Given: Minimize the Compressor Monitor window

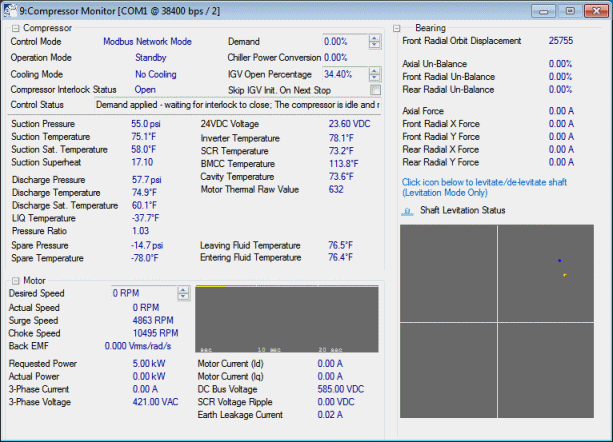Looking at the screenshot, I should [543, 11].
